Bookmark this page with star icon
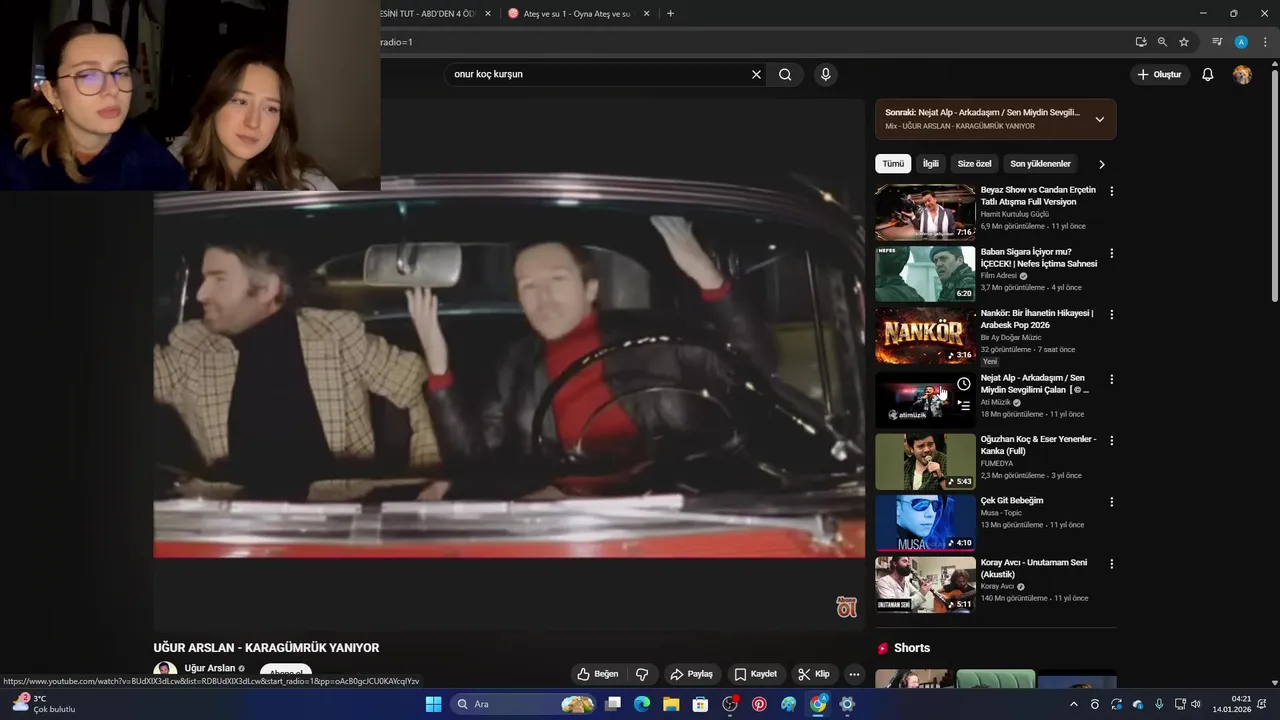 click(x=1184, y=42)
